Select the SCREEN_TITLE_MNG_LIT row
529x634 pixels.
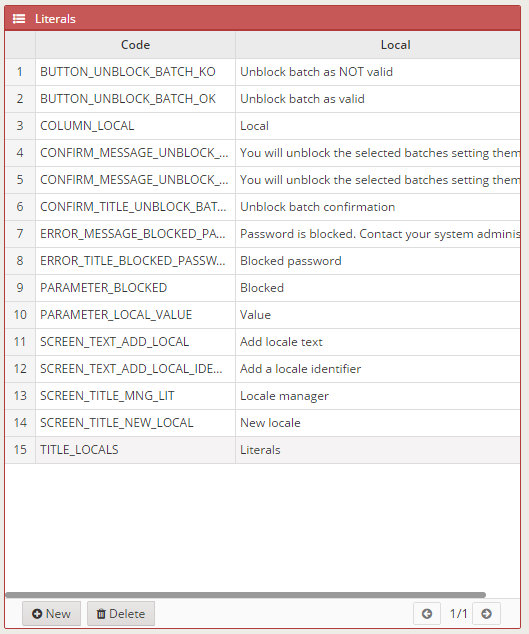[263, 396]
